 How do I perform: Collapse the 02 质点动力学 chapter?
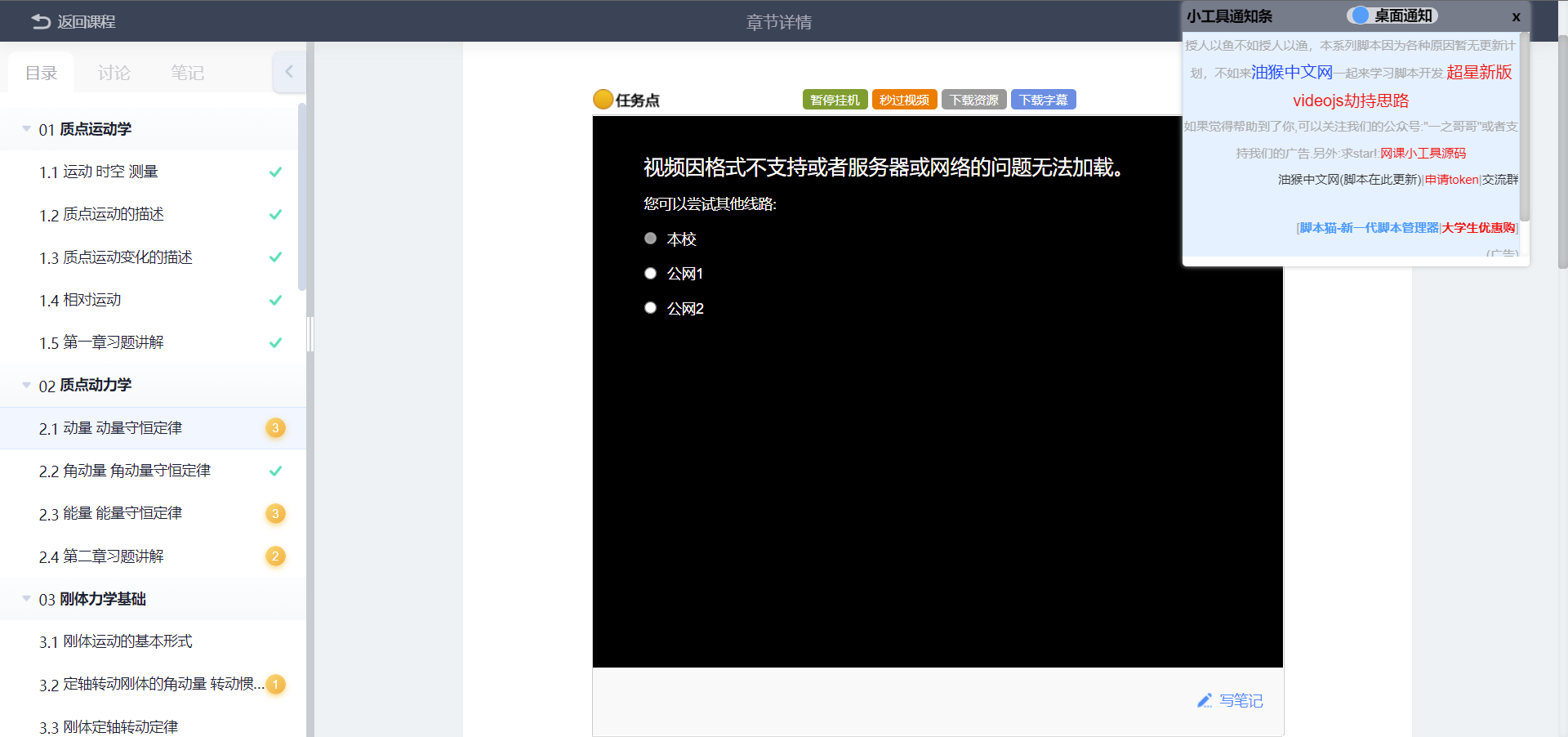coord(26,385)
